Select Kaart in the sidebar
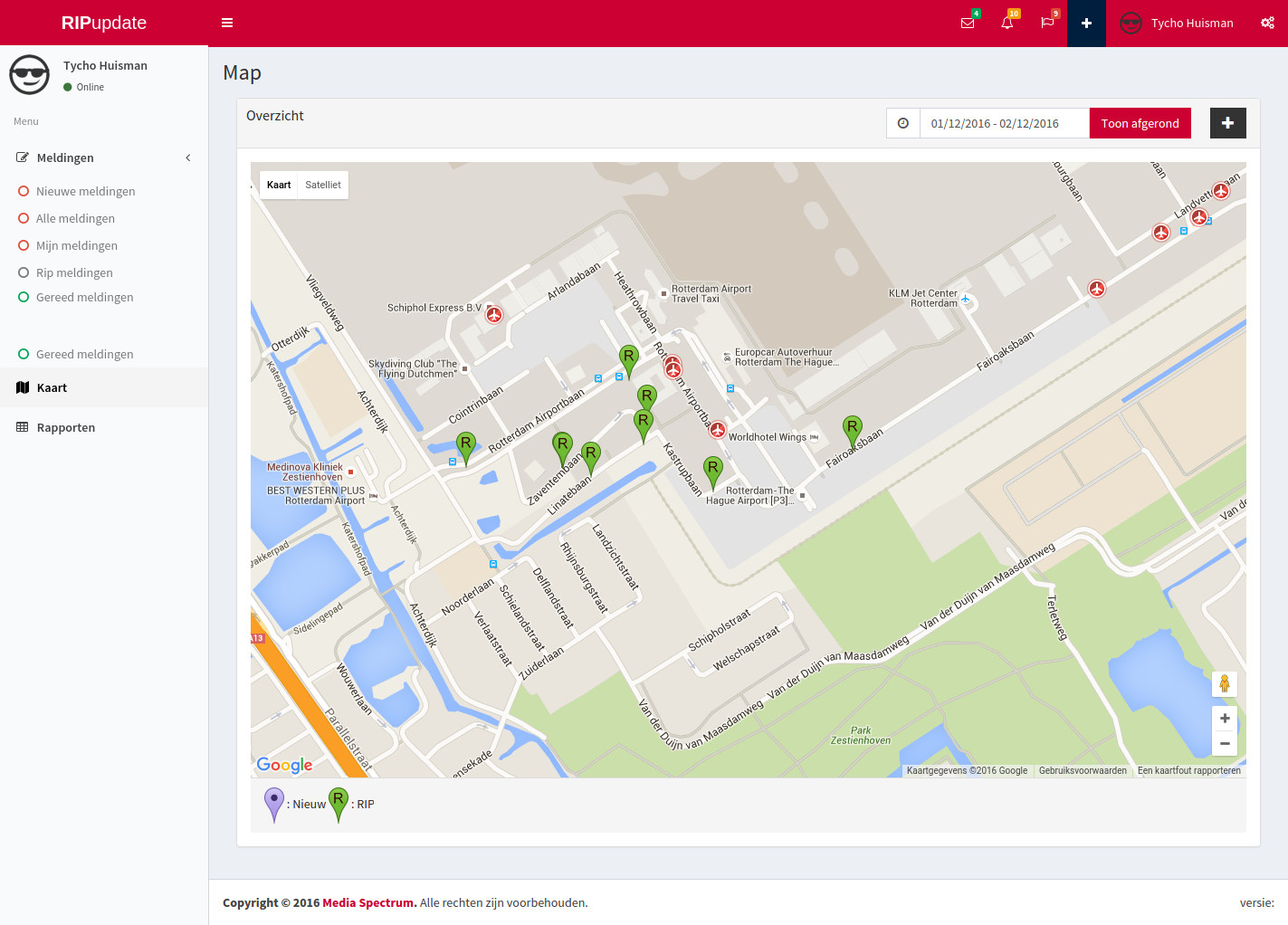 coord(104,387)
